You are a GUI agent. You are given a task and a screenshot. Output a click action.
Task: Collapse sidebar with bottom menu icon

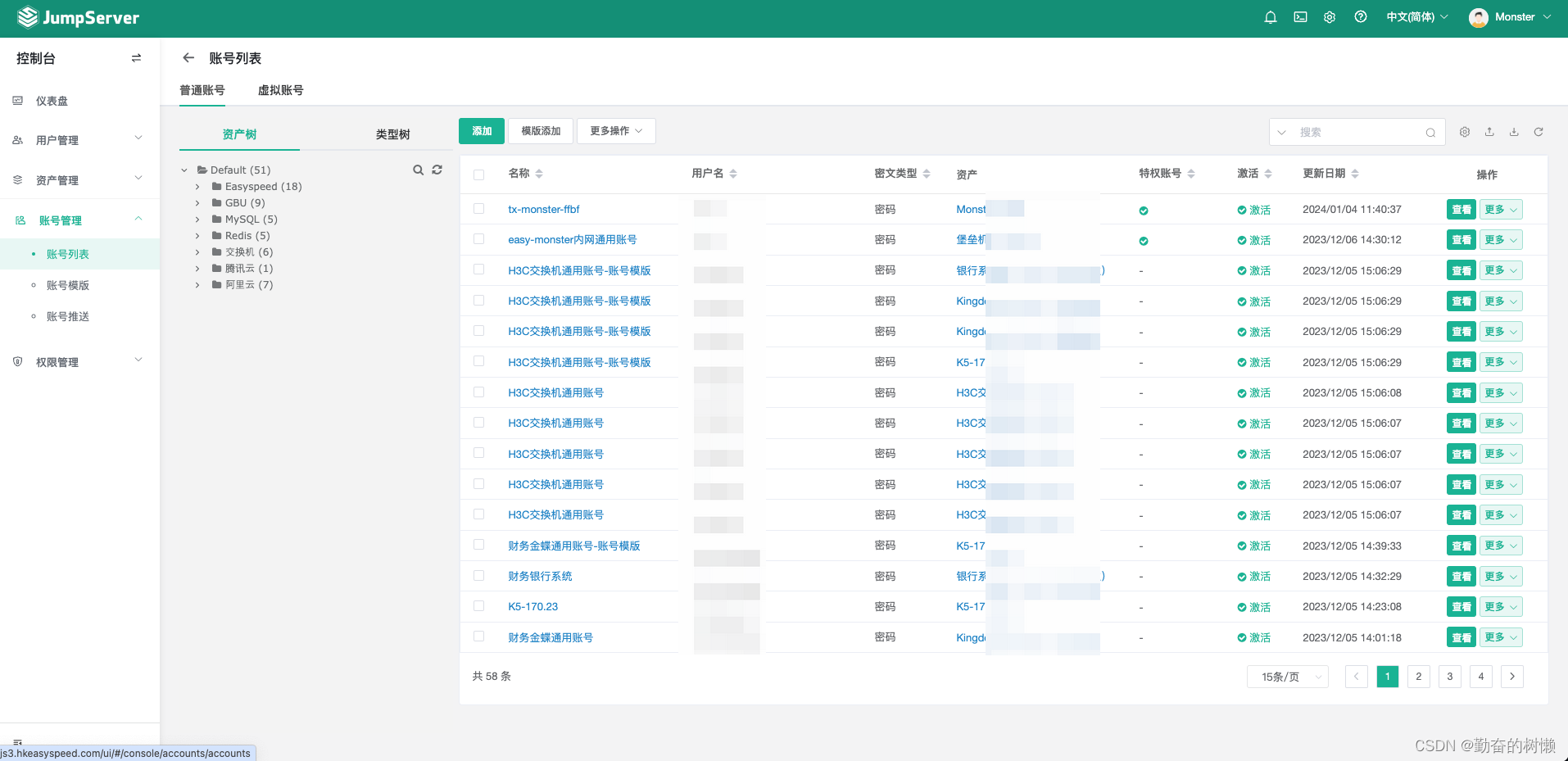coord(17,741)
